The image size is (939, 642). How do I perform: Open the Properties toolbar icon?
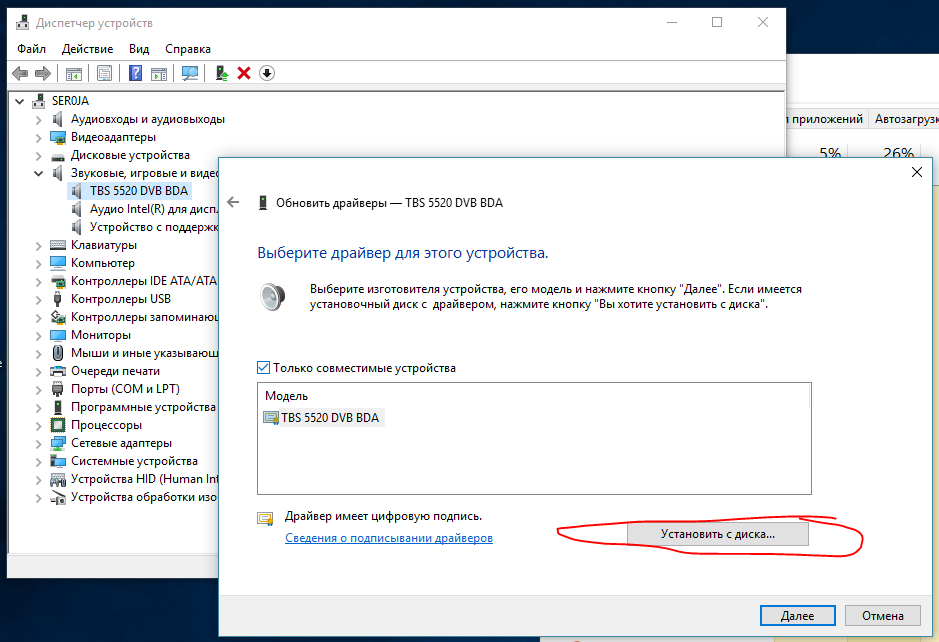tap(104, 73)
